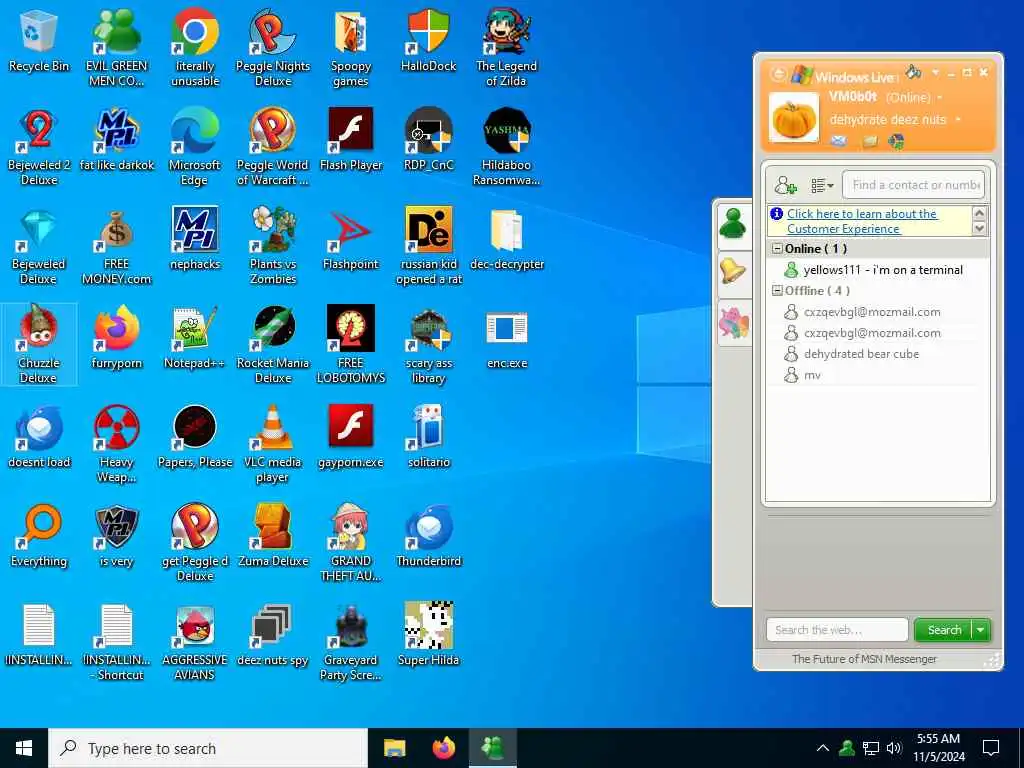Click 'The Future of MSN Messenger' footer text

click(864, 659)
